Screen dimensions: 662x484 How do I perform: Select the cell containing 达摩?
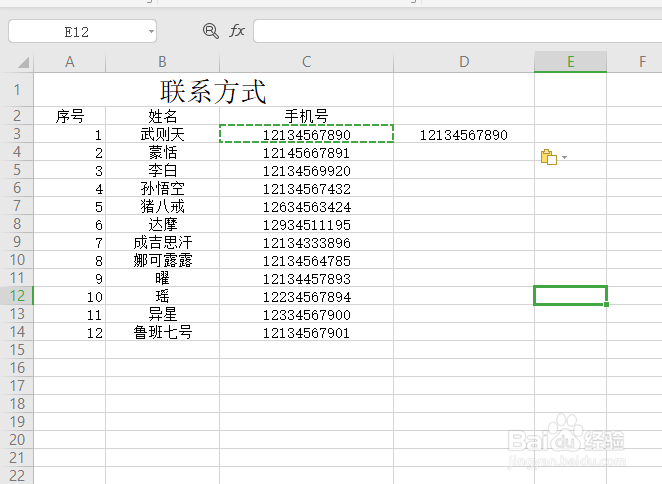pos(163,224)
